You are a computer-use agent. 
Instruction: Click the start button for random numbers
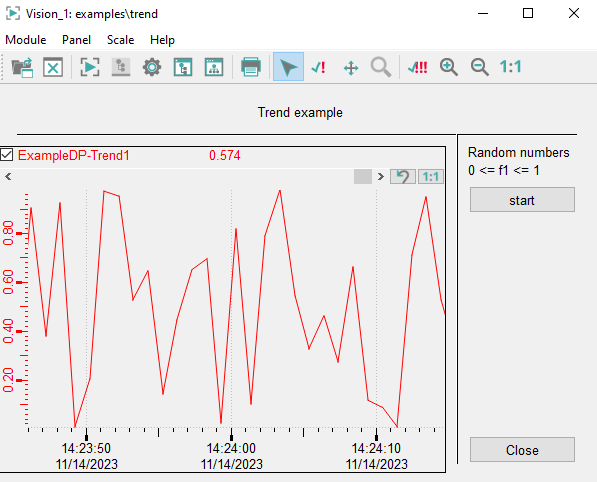[x=522, y=200]
